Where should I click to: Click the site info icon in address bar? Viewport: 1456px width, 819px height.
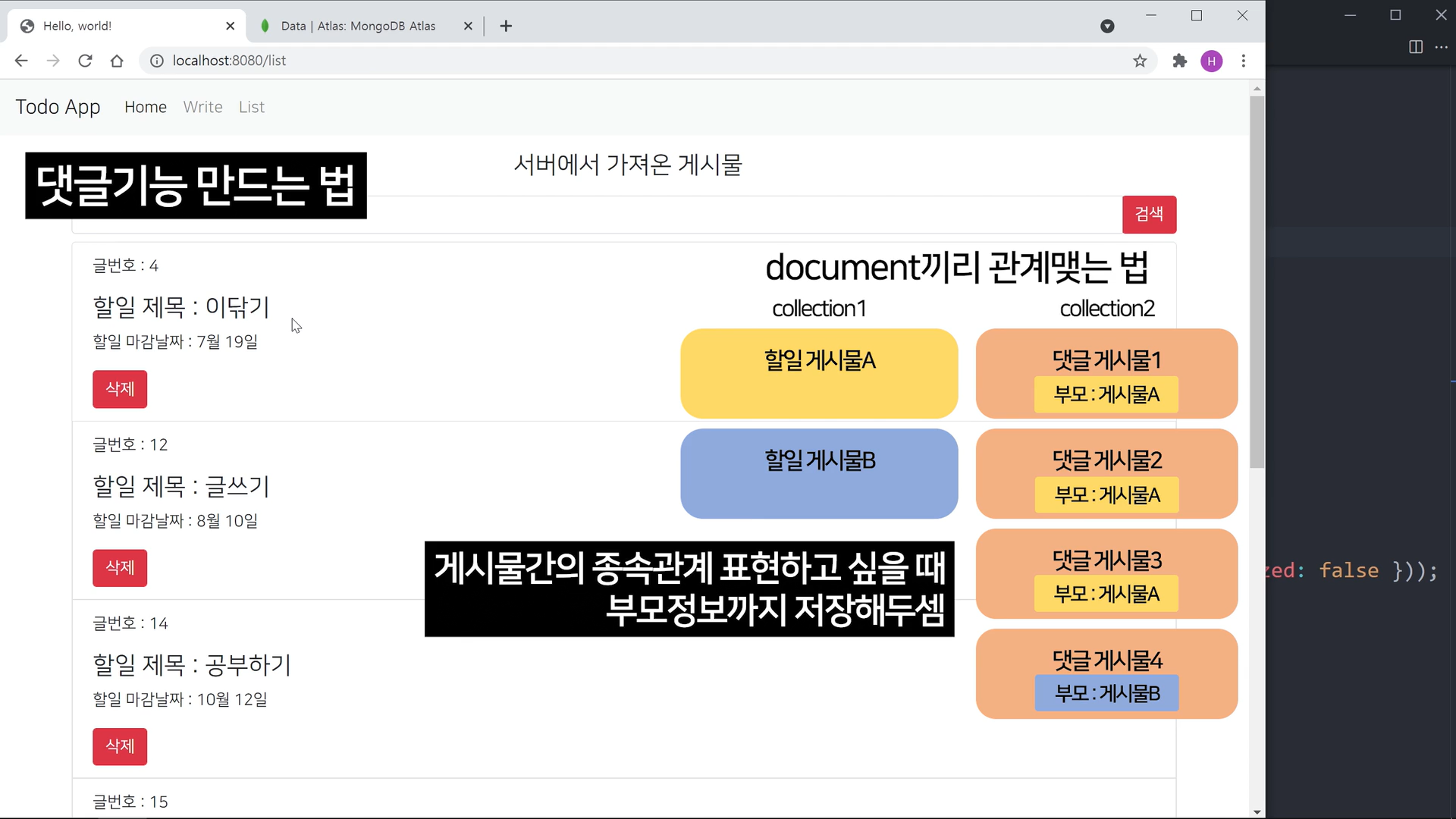click(156, 61)
